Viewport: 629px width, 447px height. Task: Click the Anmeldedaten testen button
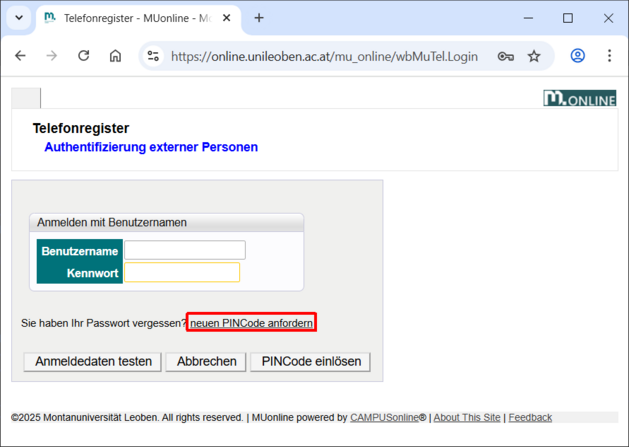click(x=93, y=362)
